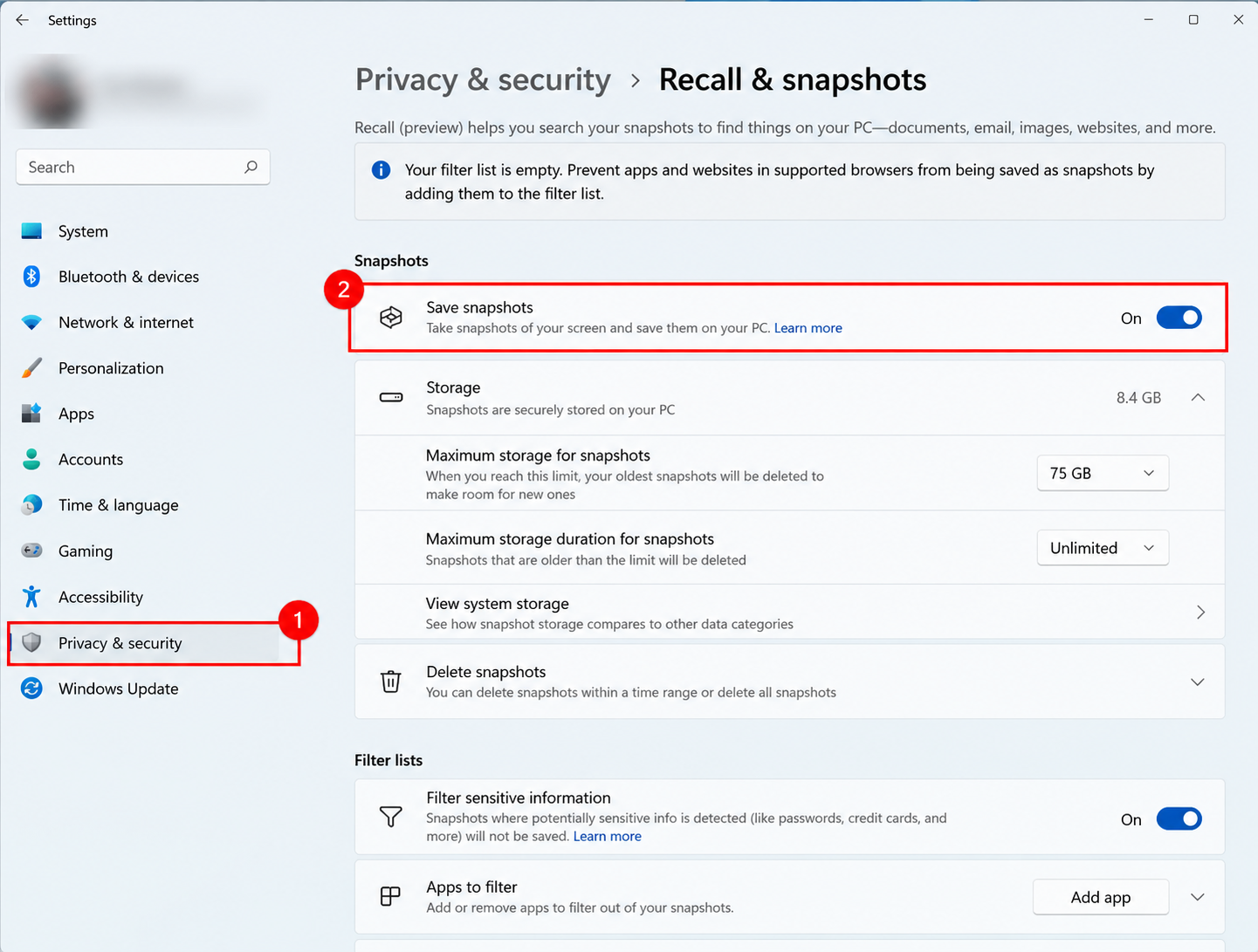
Task: Click the Network wifi icon
Action: [31, 323]
